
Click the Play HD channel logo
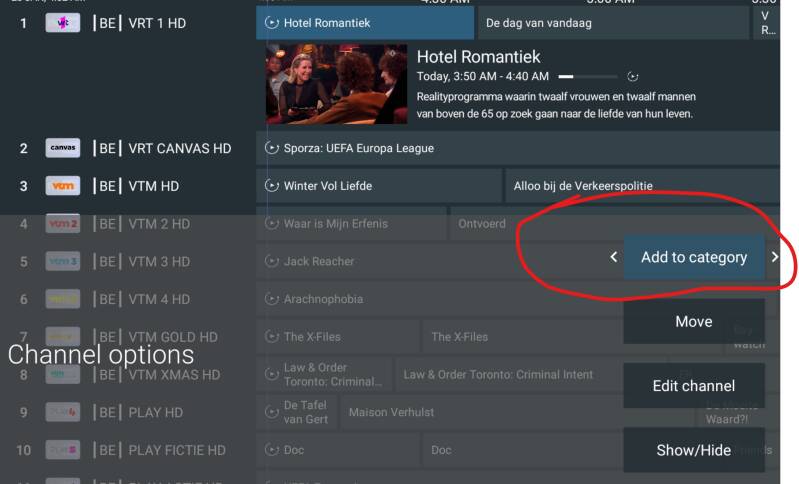coord(63,412)
